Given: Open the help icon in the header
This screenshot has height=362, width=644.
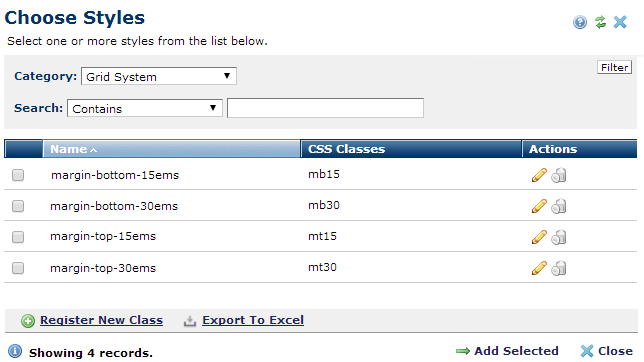Looking at the screenshot, I should click(x=580, y=22).
